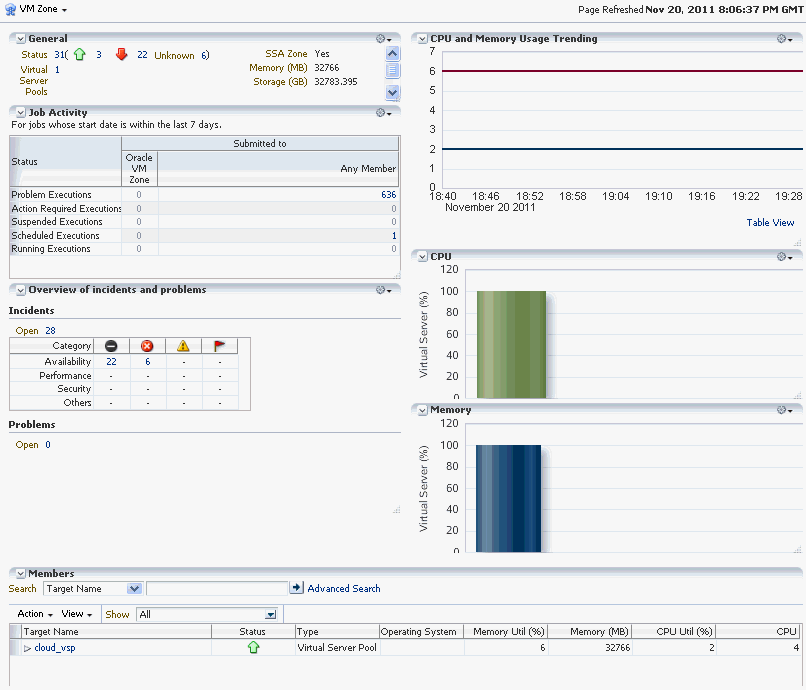
Task: Open the Show All filter dropdown
Action: [208, 614]
